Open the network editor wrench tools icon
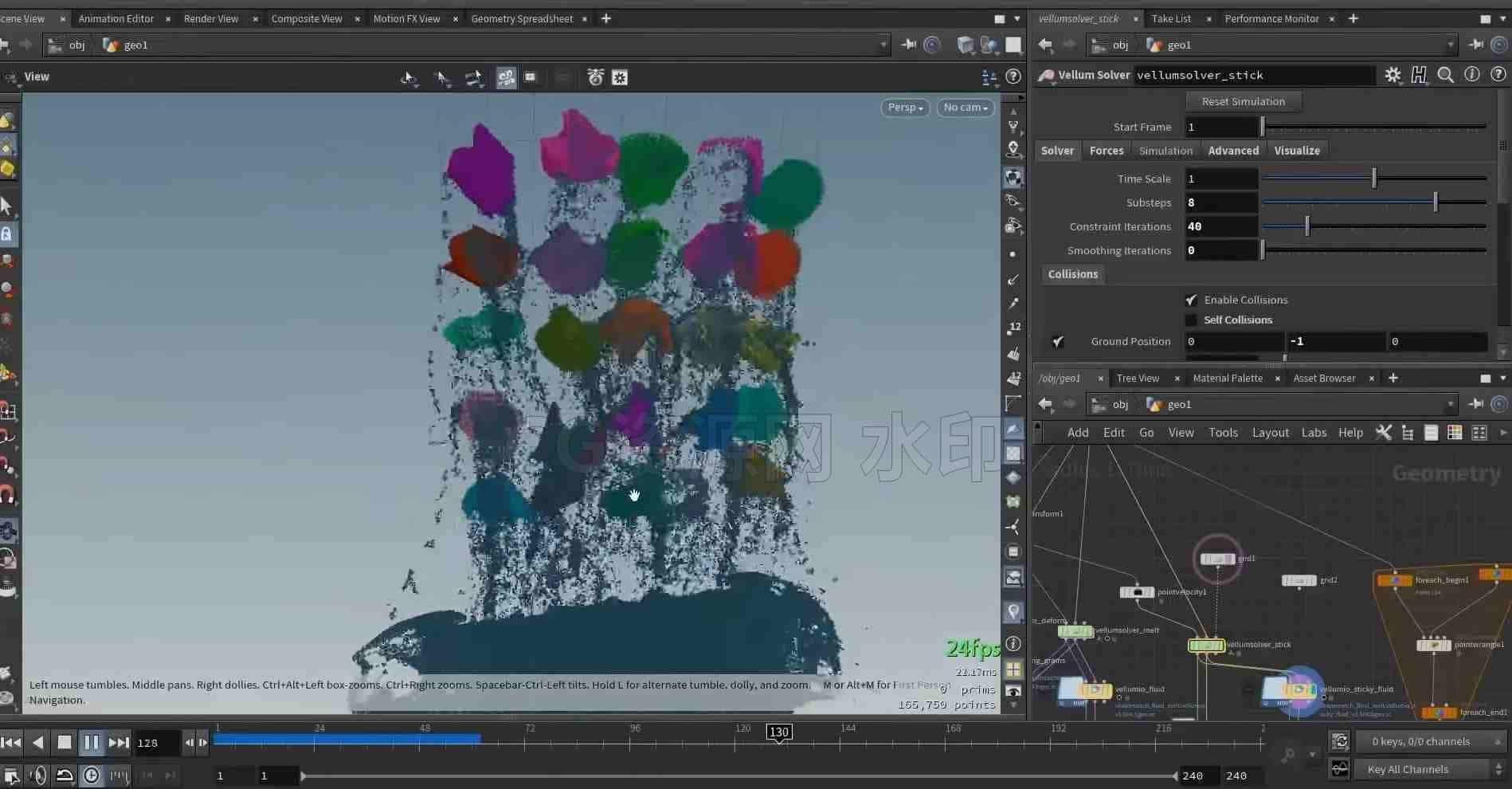The width and height of the screenshot is (1512, 789). click(1384, 432)
